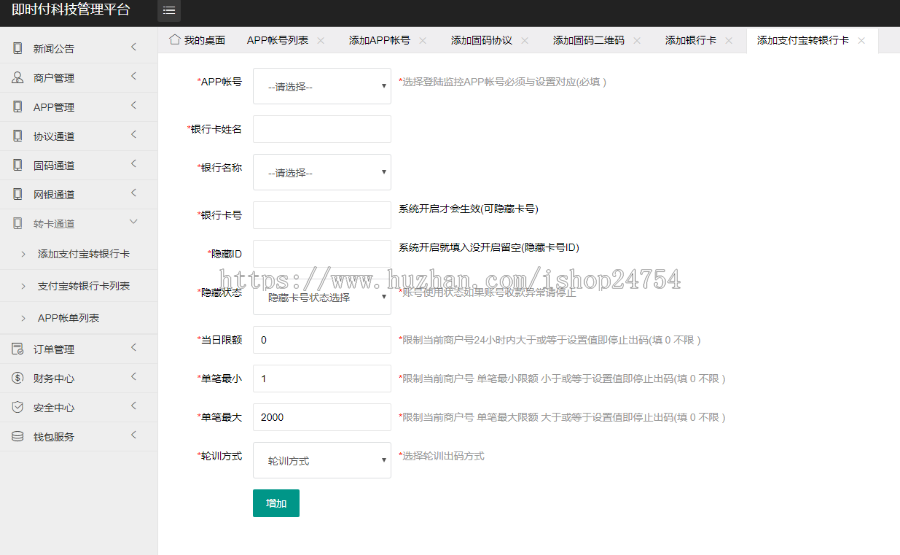Expand the 安全中心 menu chevron

tap(134, 406)
